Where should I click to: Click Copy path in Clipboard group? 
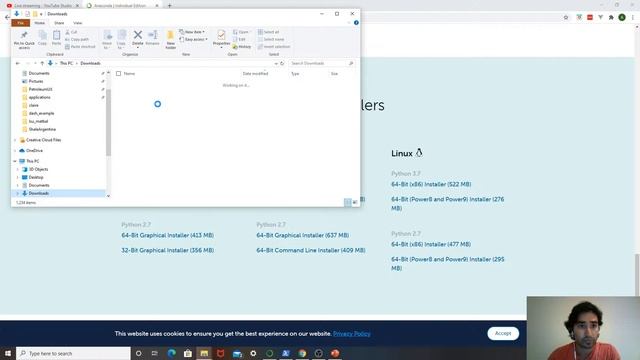point(77,39)
